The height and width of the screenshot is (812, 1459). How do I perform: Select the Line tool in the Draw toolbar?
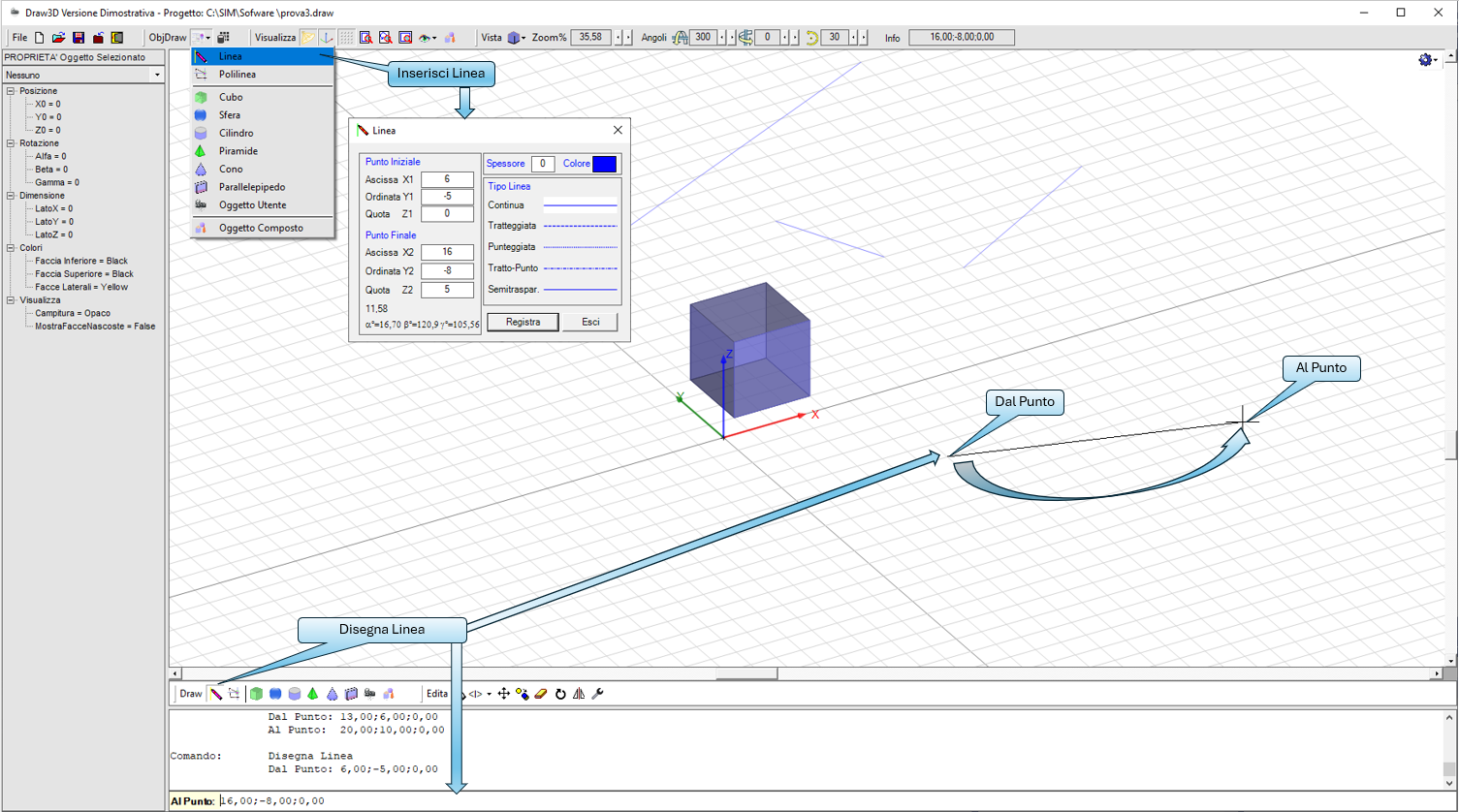tap(217, 694)
